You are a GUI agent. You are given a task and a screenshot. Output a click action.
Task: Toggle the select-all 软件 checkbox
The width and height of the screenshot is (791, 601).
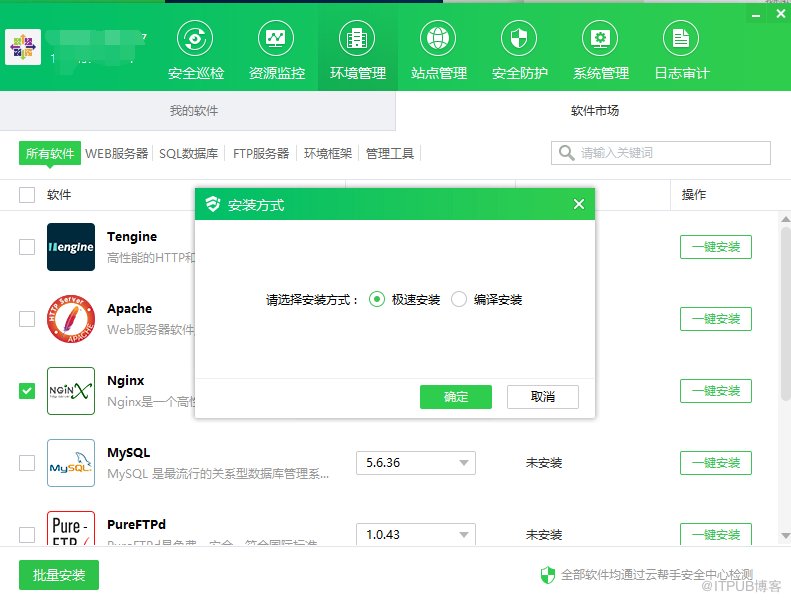pos(27,195)
